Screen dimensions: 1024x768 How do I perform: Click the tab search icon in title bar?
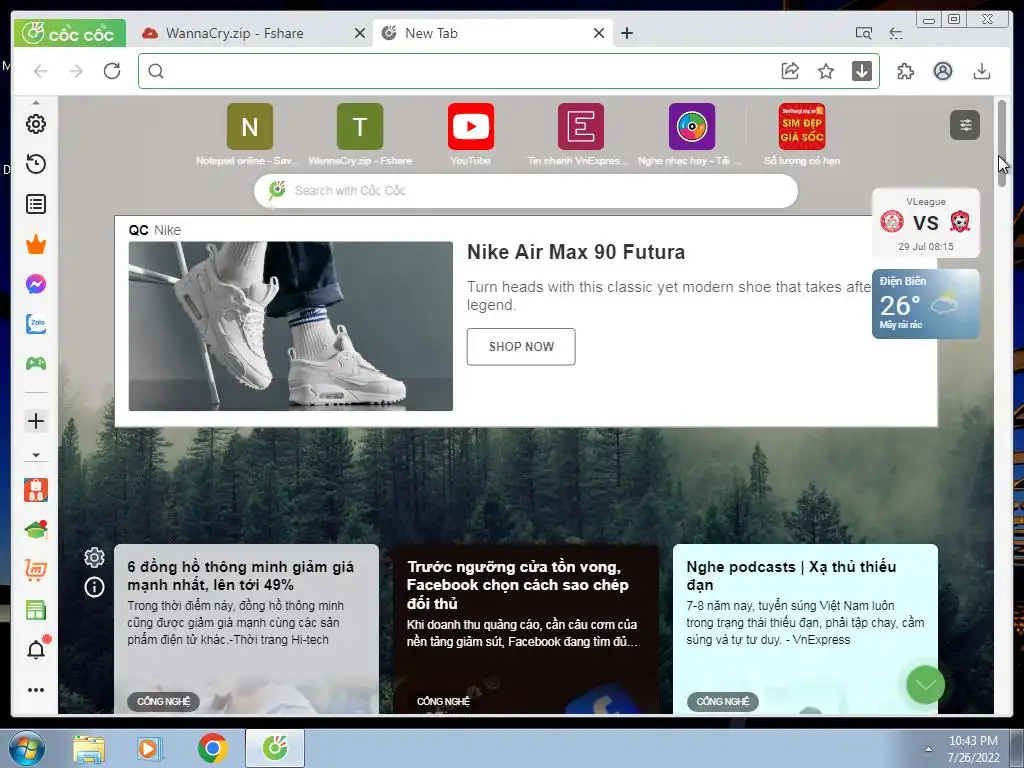(863, 33)
